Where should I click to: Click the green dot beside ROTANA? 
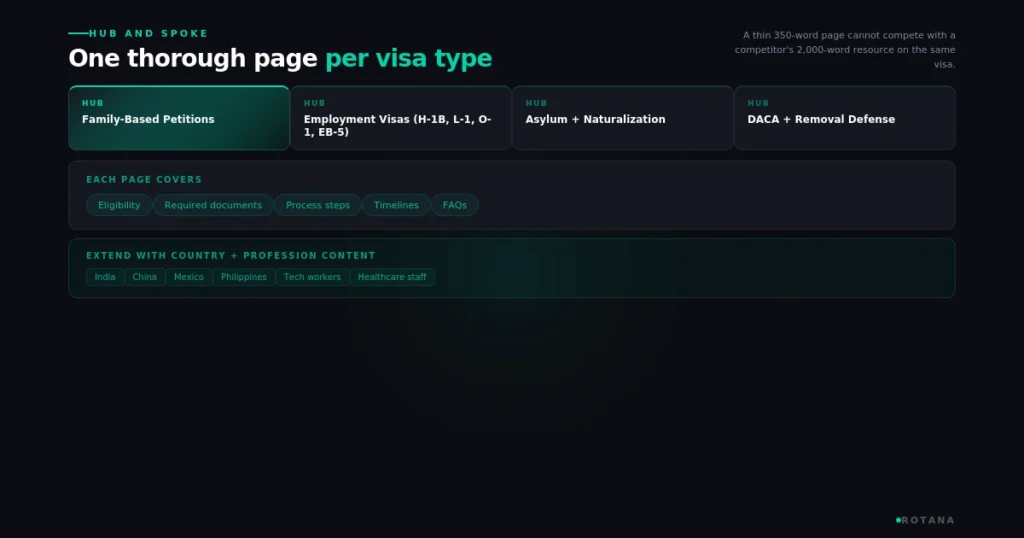click(898, 520)
